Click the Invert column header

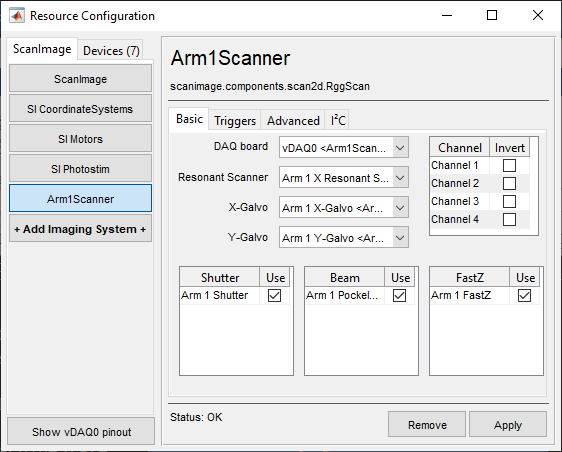pos(509,147)
